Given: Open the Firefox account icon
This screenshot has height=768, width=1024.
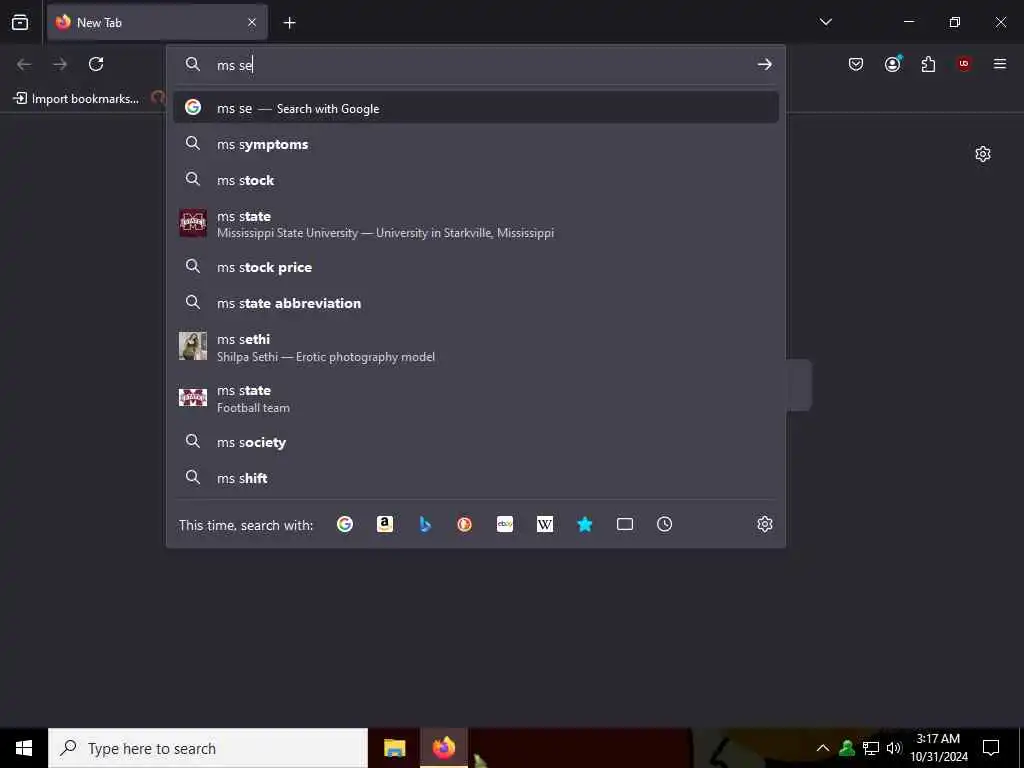Looking at the screenshot, I should 893,64.
